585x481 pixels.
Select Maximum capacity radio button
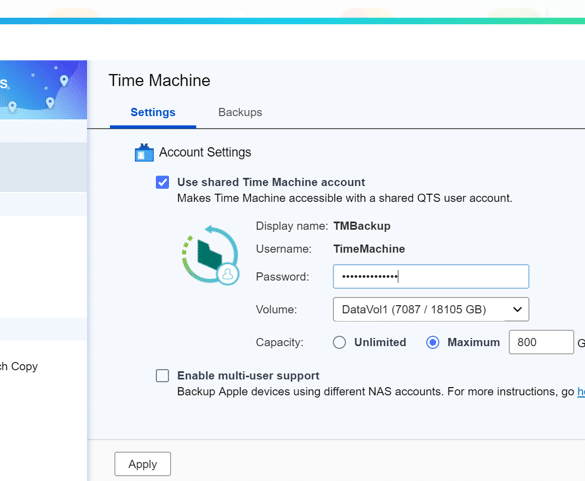432,342
